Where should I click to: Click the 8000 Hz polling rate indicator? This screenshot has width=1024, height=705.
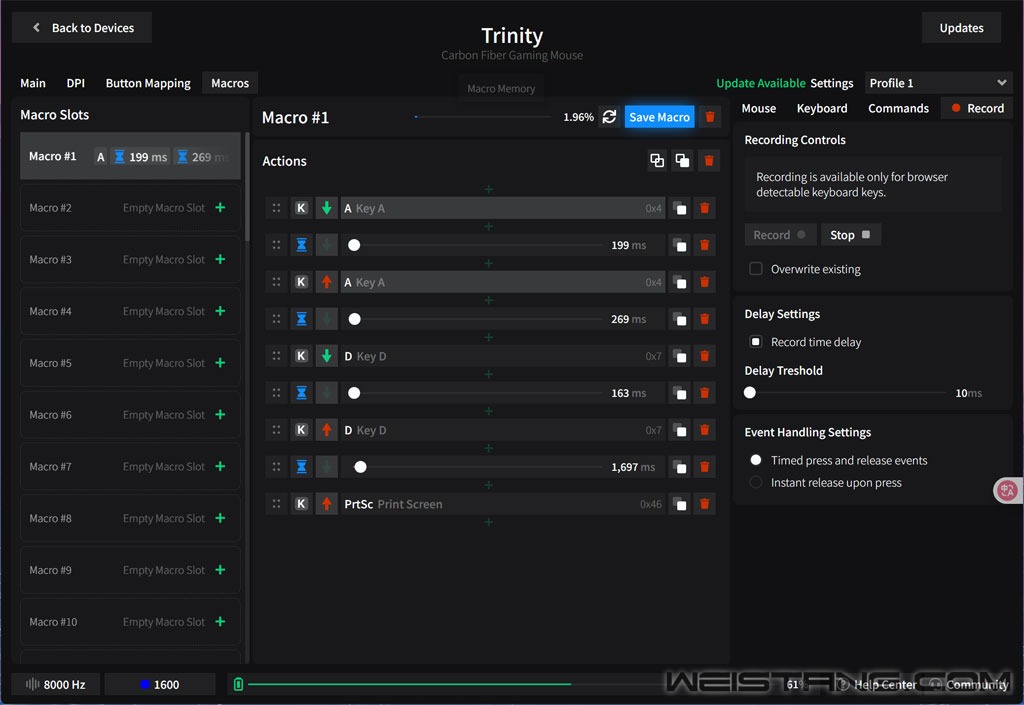(56, 684)
